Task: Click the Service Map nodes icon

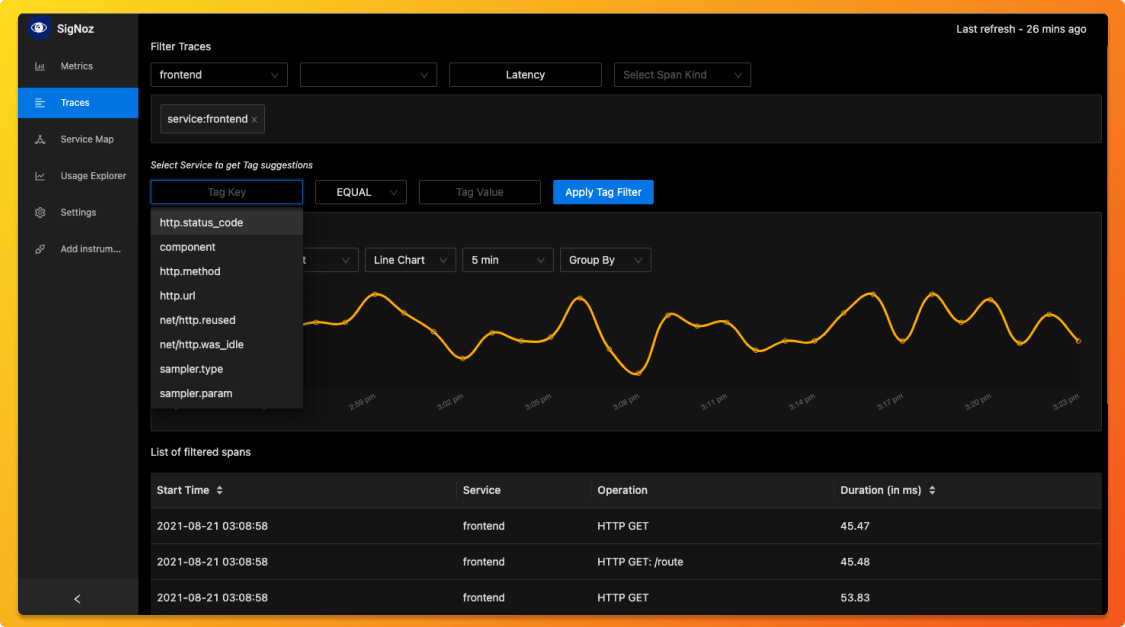Action: pyautogui.click(x=40, y=139)
